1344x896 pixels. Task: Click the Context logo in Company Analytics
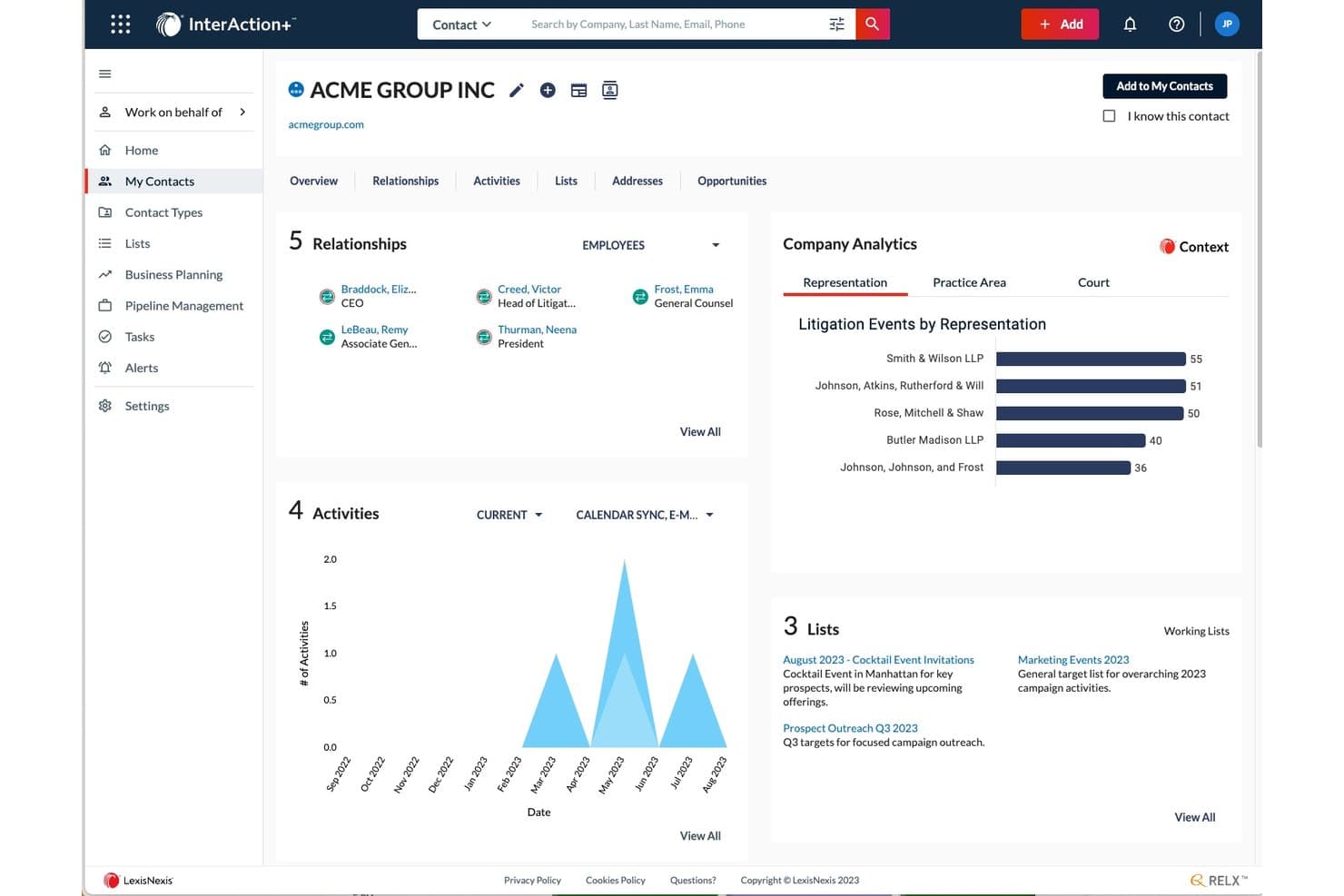point(1194,247)
